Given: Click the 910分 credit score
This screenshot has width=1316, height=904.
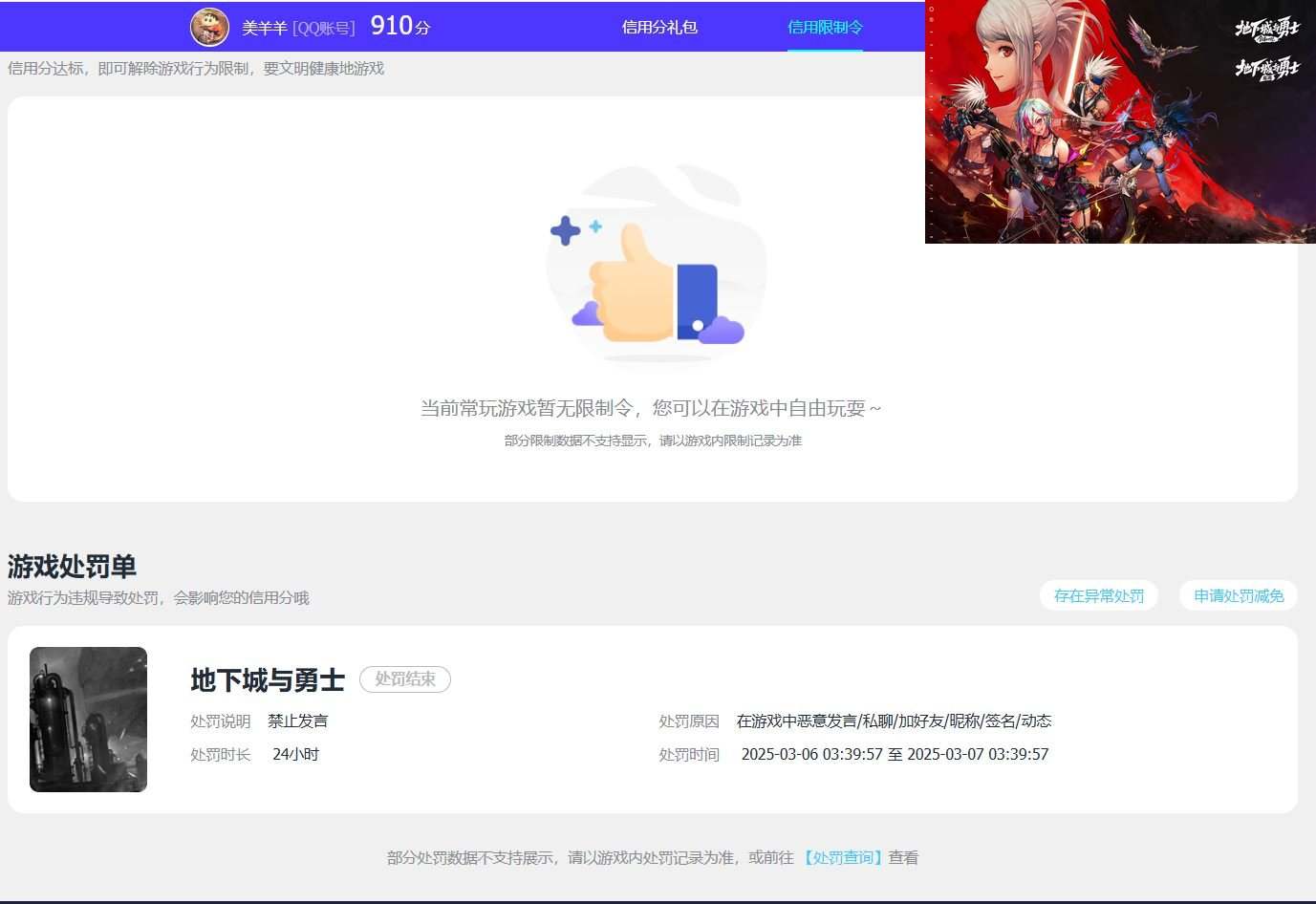Looking at the screenshot, I should pyautogui.click(x=400, y=26).
